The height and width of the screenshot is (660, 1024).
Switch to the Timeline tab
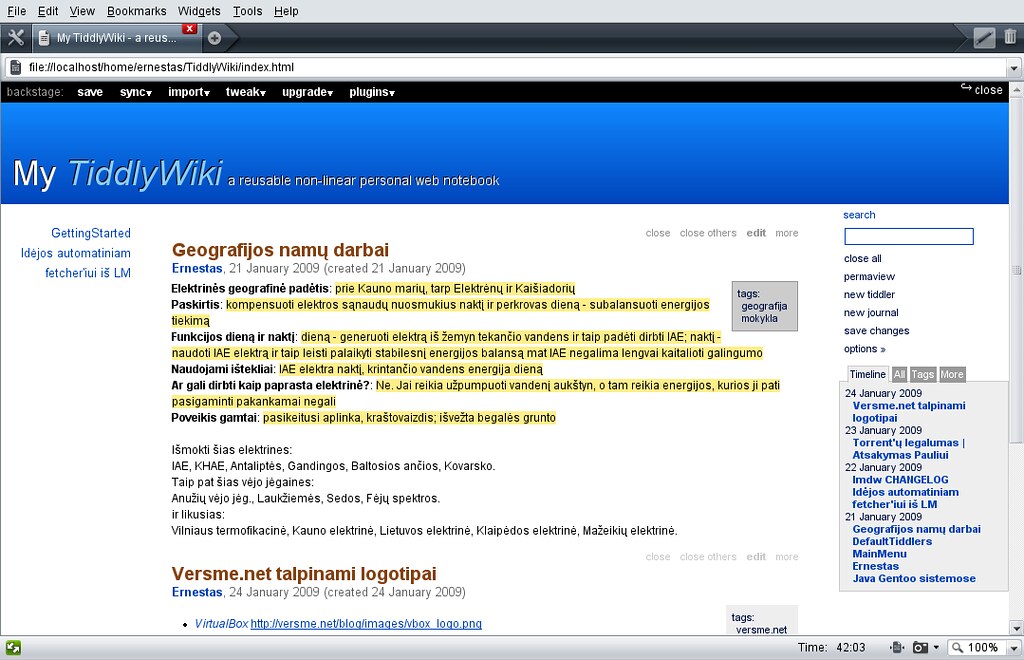pos(867,374)
